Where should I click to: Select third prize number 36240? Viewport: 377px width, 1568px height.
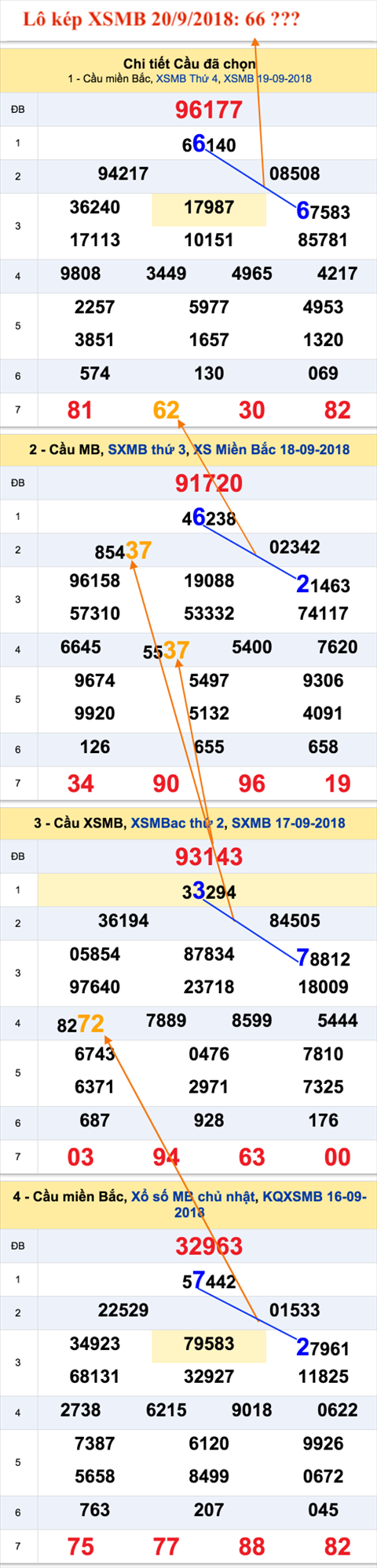click(95, 207)
